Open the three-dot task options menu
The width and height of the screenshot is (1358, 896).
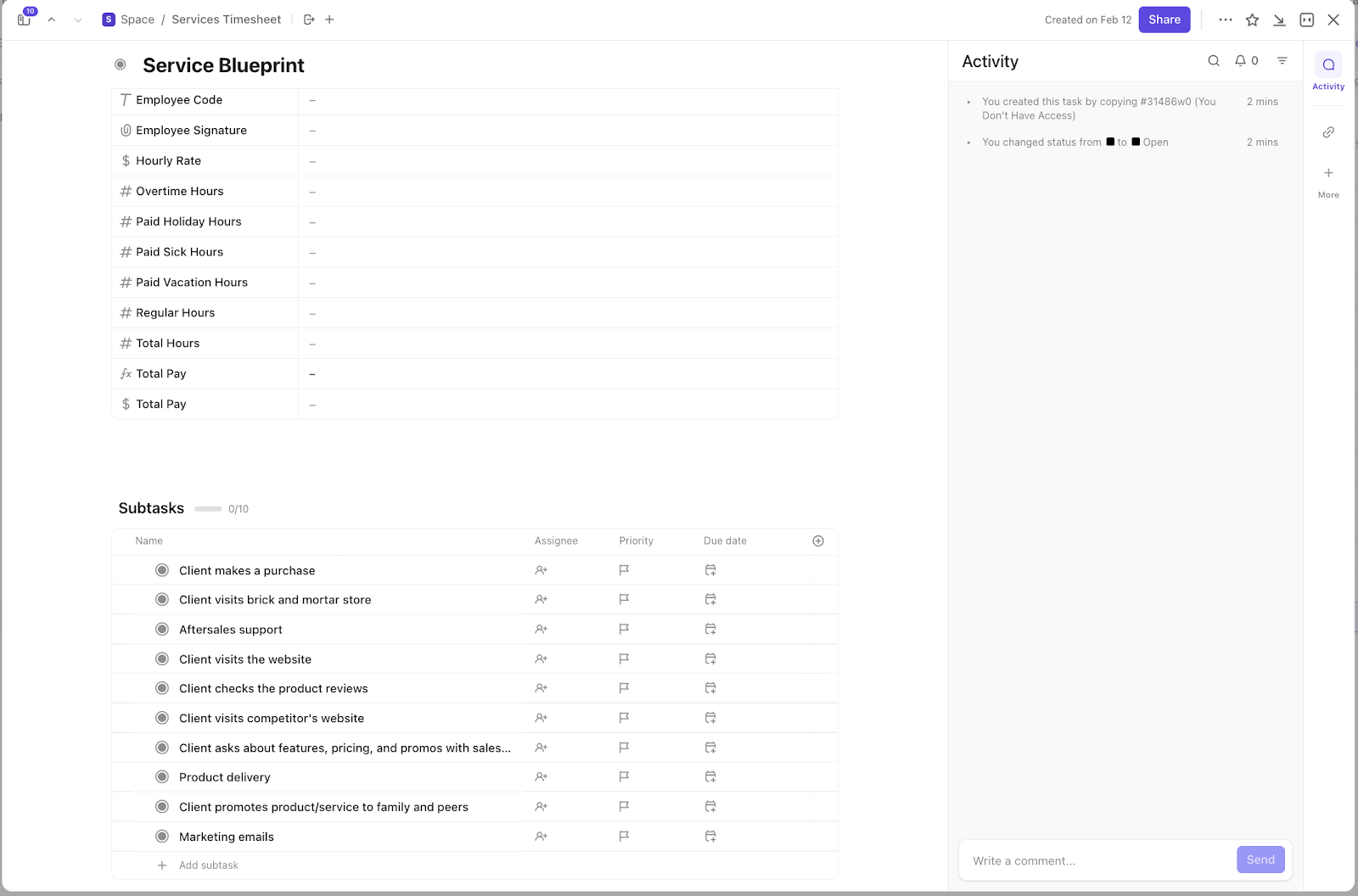1226,20
